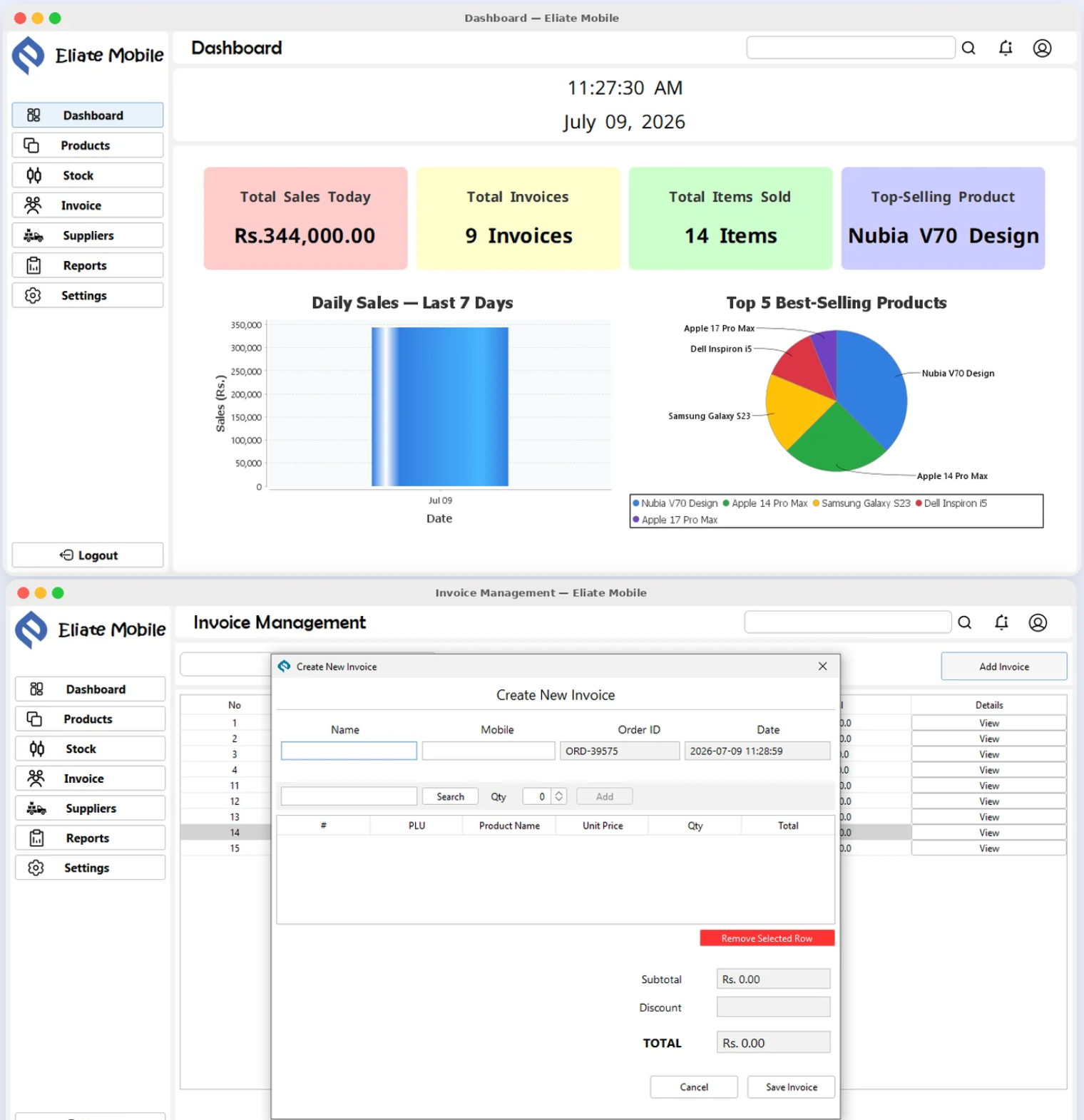
Task: Click Top-Selling Product card
Action: (x=943, y=218)
